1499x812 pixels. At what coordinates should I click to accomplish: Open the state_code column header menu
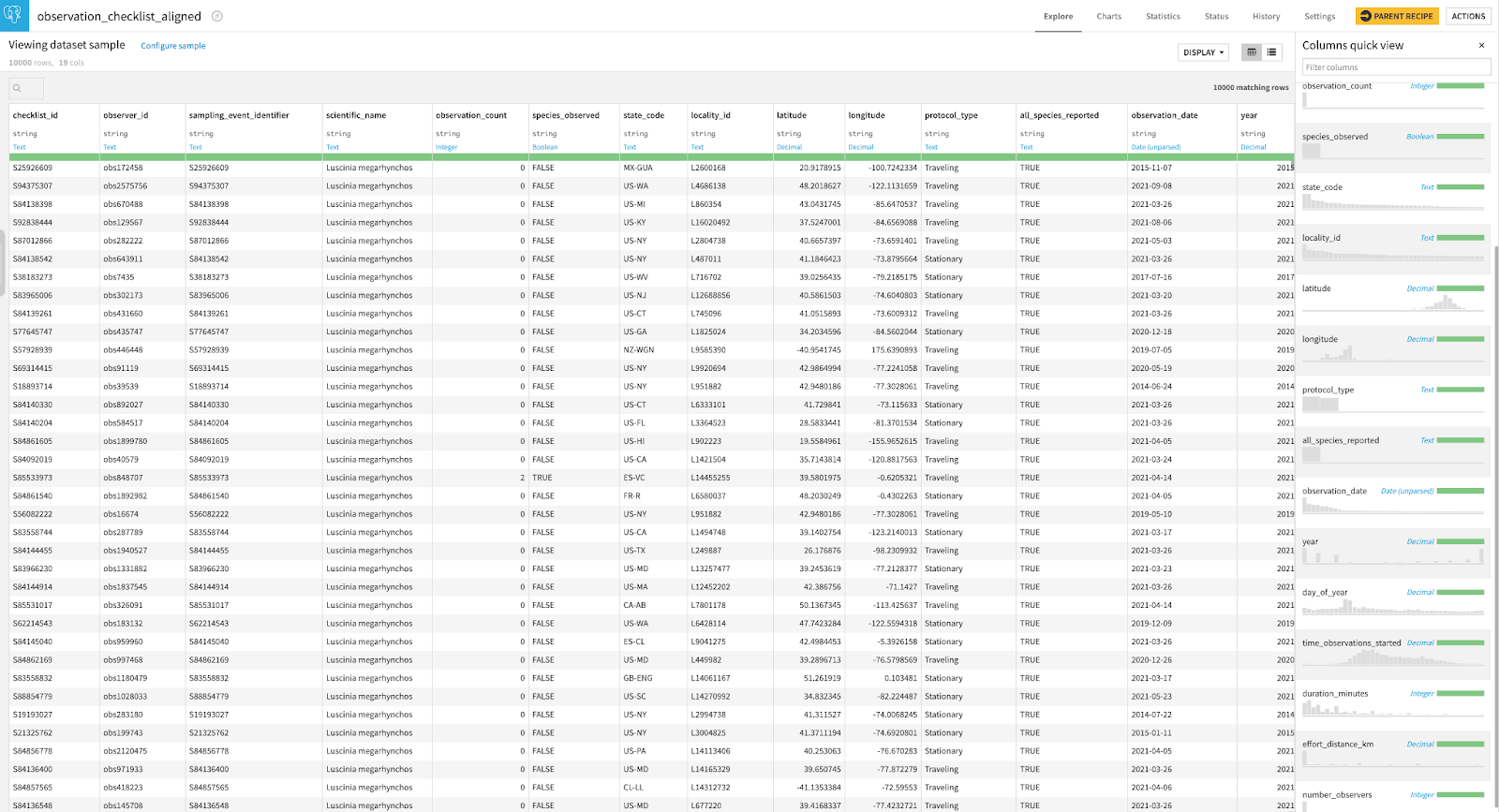tap(644, 115)
